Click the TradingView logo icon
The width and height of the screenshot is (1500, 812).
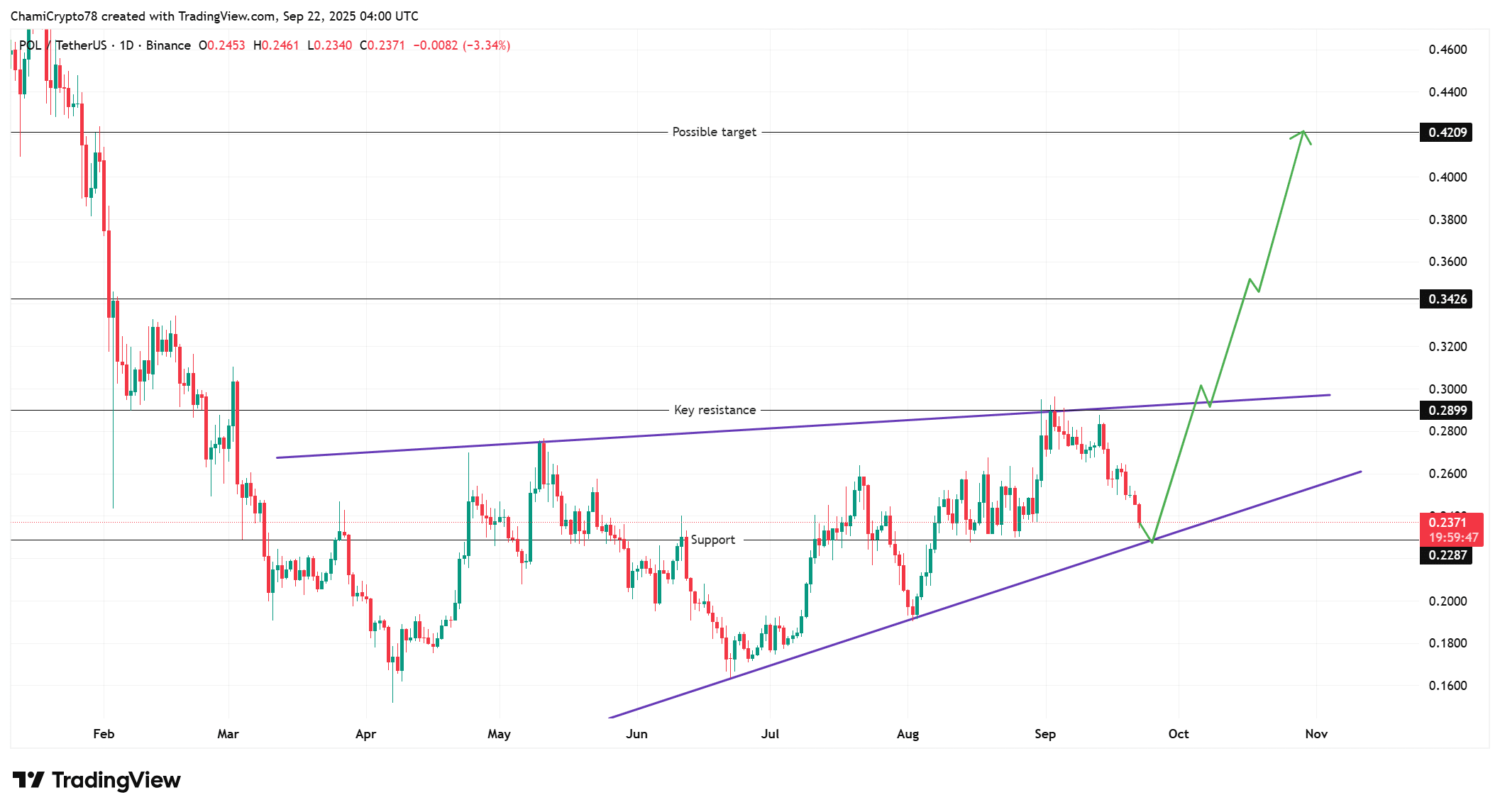click(28, 780)
